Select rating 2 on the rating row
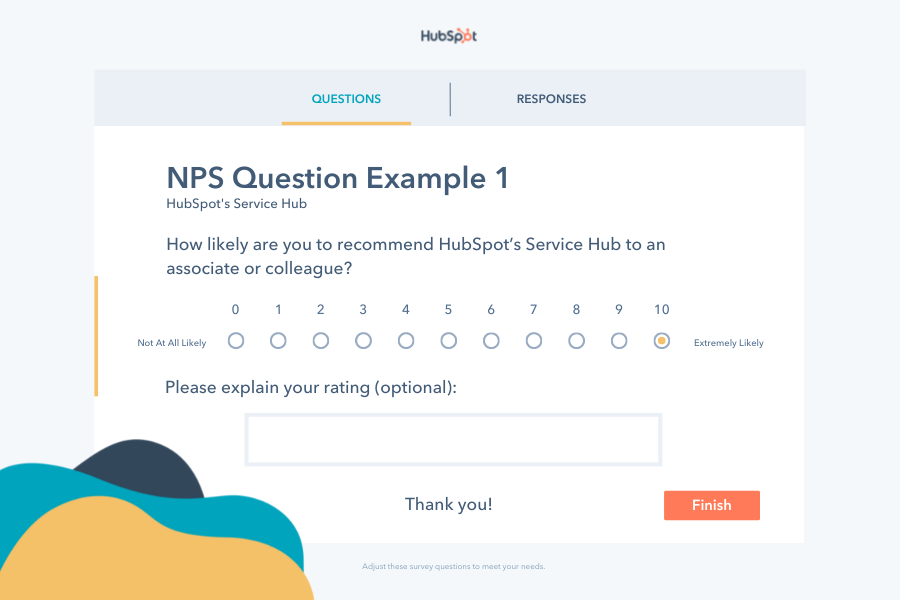This screenshot has height=600, width=900. pos(320,340)
